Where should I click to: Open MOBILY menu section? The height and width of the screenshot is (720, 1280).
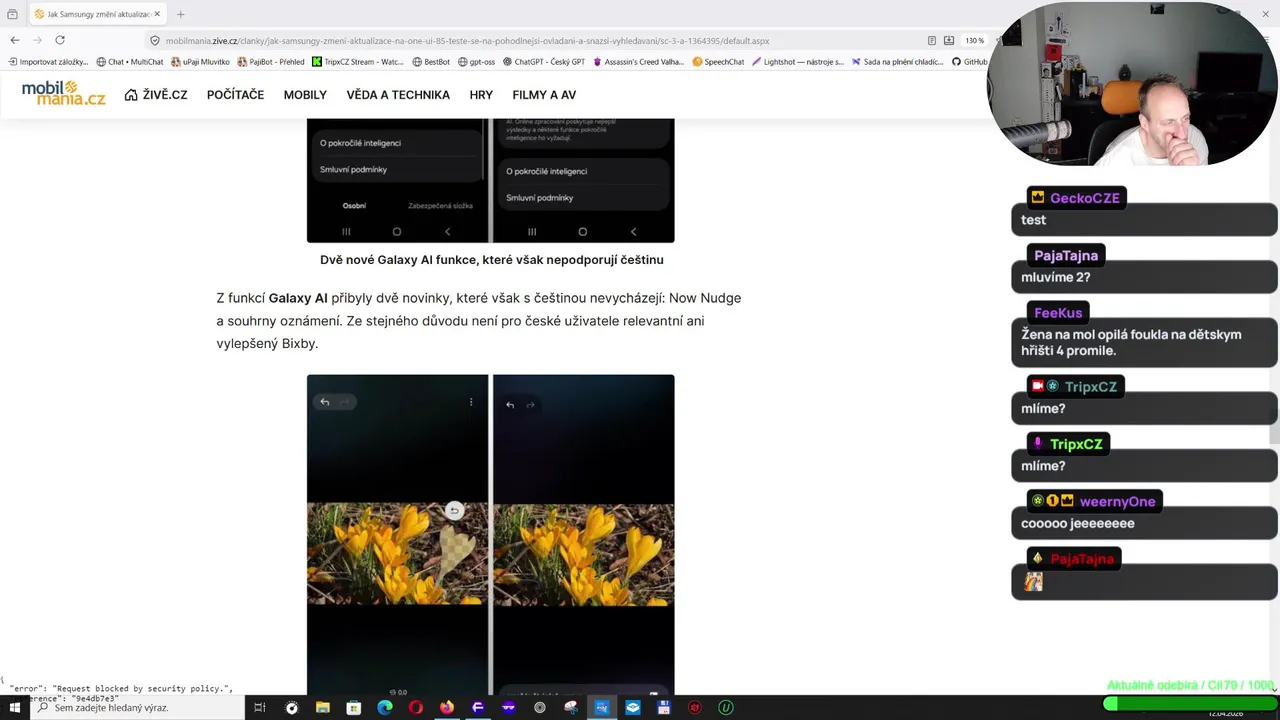point(305,95)
